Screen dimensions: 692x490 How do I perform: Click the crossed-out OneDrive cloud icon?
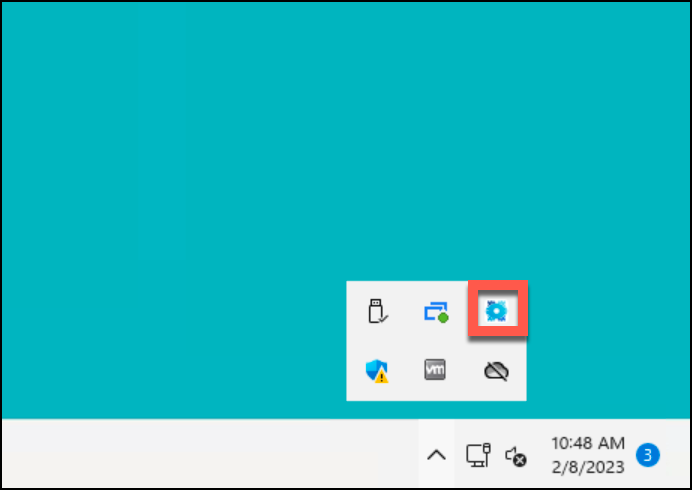pos(496,371)
